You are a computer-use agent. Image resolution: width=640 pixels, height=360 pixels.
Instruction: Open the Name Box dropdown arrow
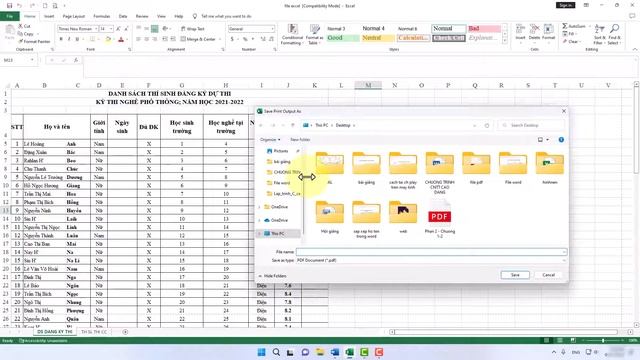point(32,60)
